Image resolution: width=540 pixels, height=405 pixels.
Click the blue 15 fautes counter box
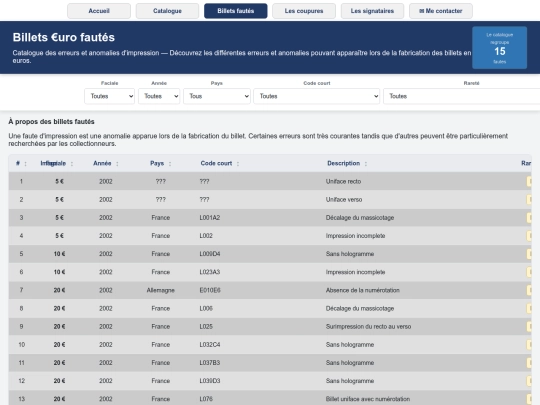coord(499,48)
